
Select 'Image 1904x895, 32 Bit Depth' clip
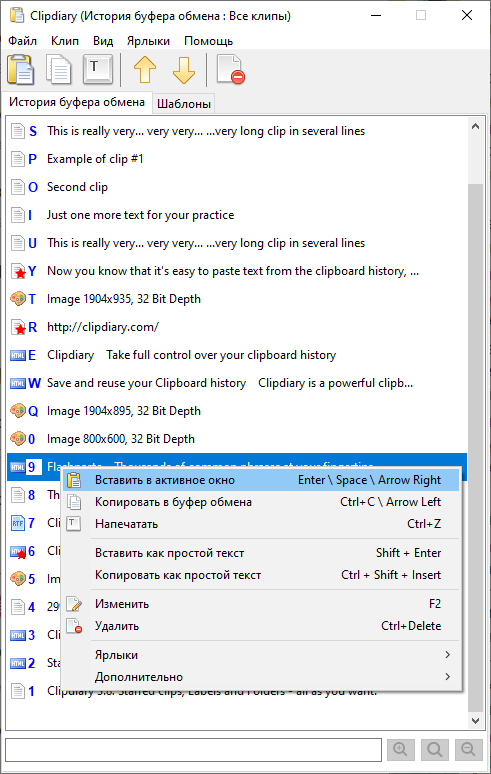coord(237,411)
